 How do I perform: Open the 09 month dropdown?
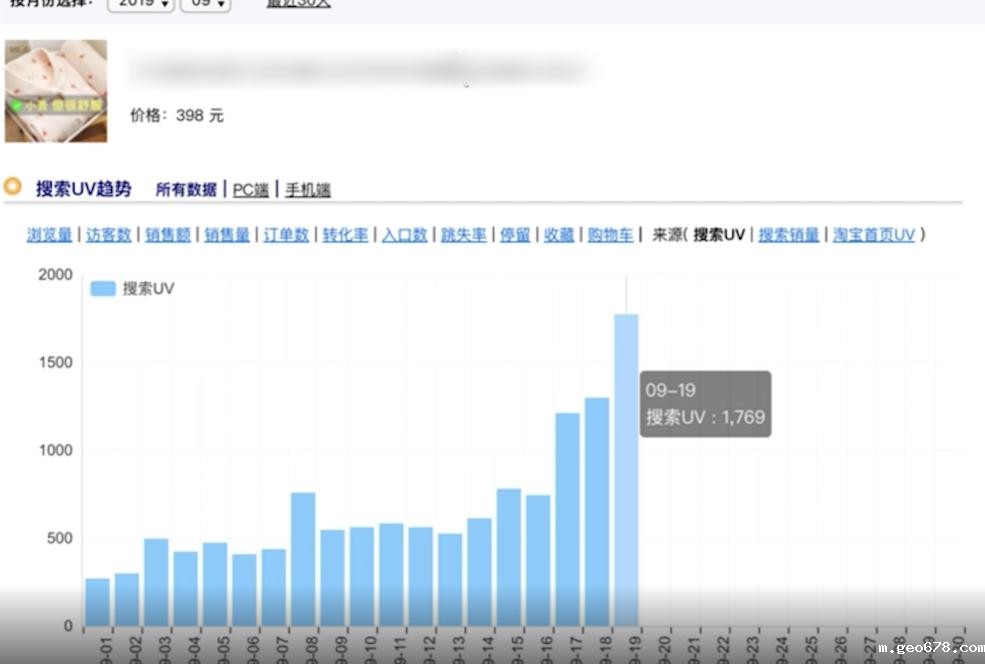pyautogui.click(x=204, y=4)
